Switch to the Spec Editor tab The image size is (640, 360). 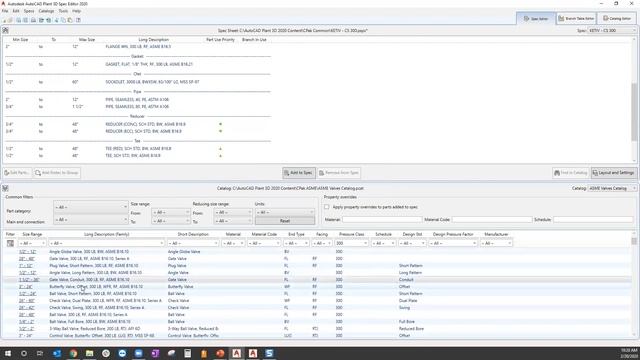tap(536, 18)
